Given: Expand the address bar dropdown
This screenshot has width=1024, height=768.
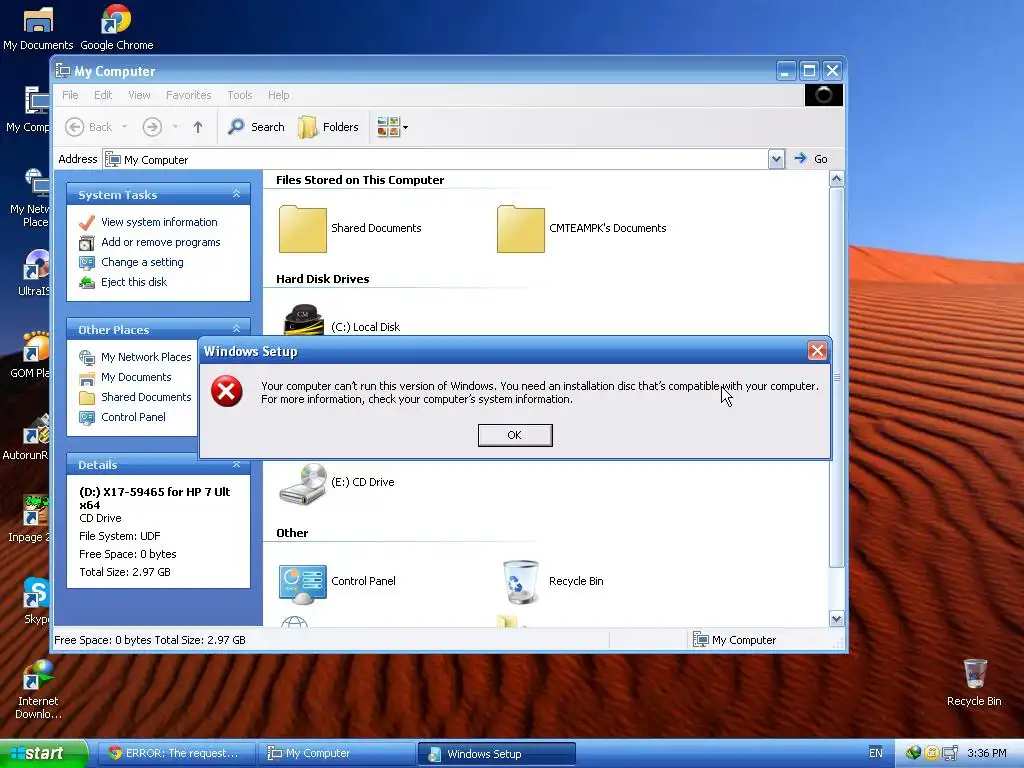Looking at the screenshot, I should (x=776, y=159).
